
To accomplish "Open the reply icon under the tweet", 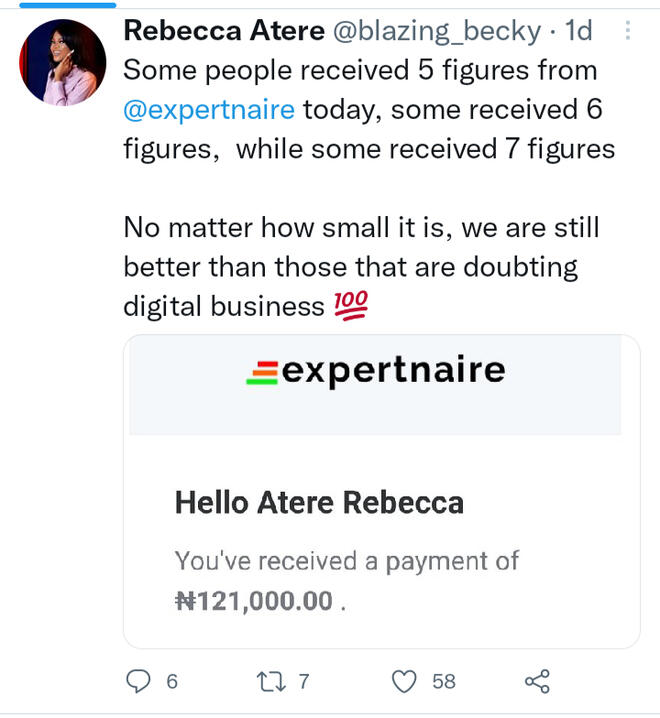I will pos(137,681).
